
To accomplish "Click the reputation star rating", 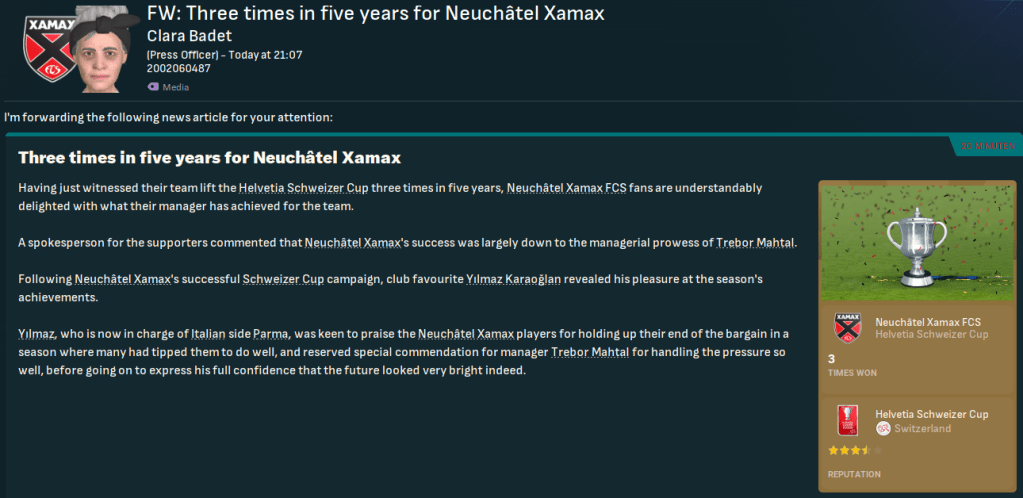I will click(849, 452).
